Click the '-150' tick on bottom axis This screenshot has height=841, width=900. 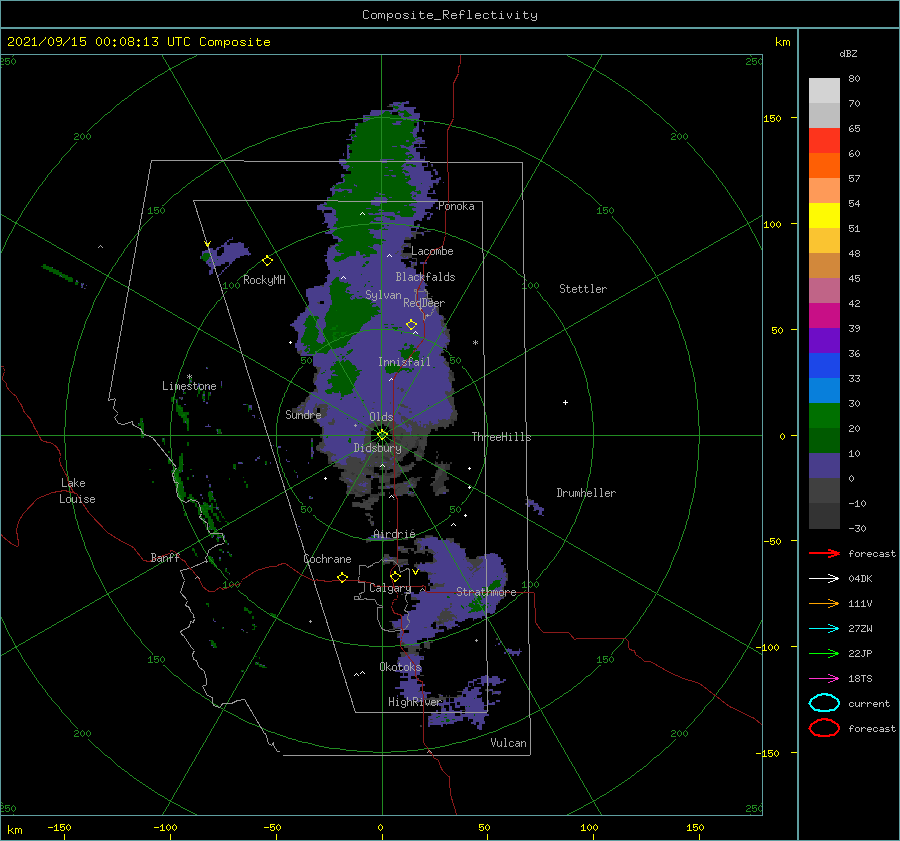59,827
